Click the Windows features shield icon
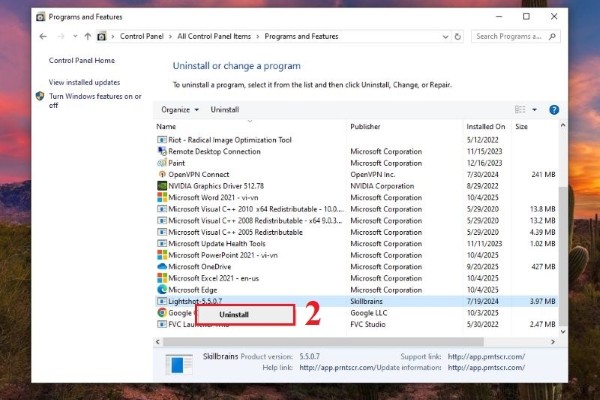 point(40,96)
